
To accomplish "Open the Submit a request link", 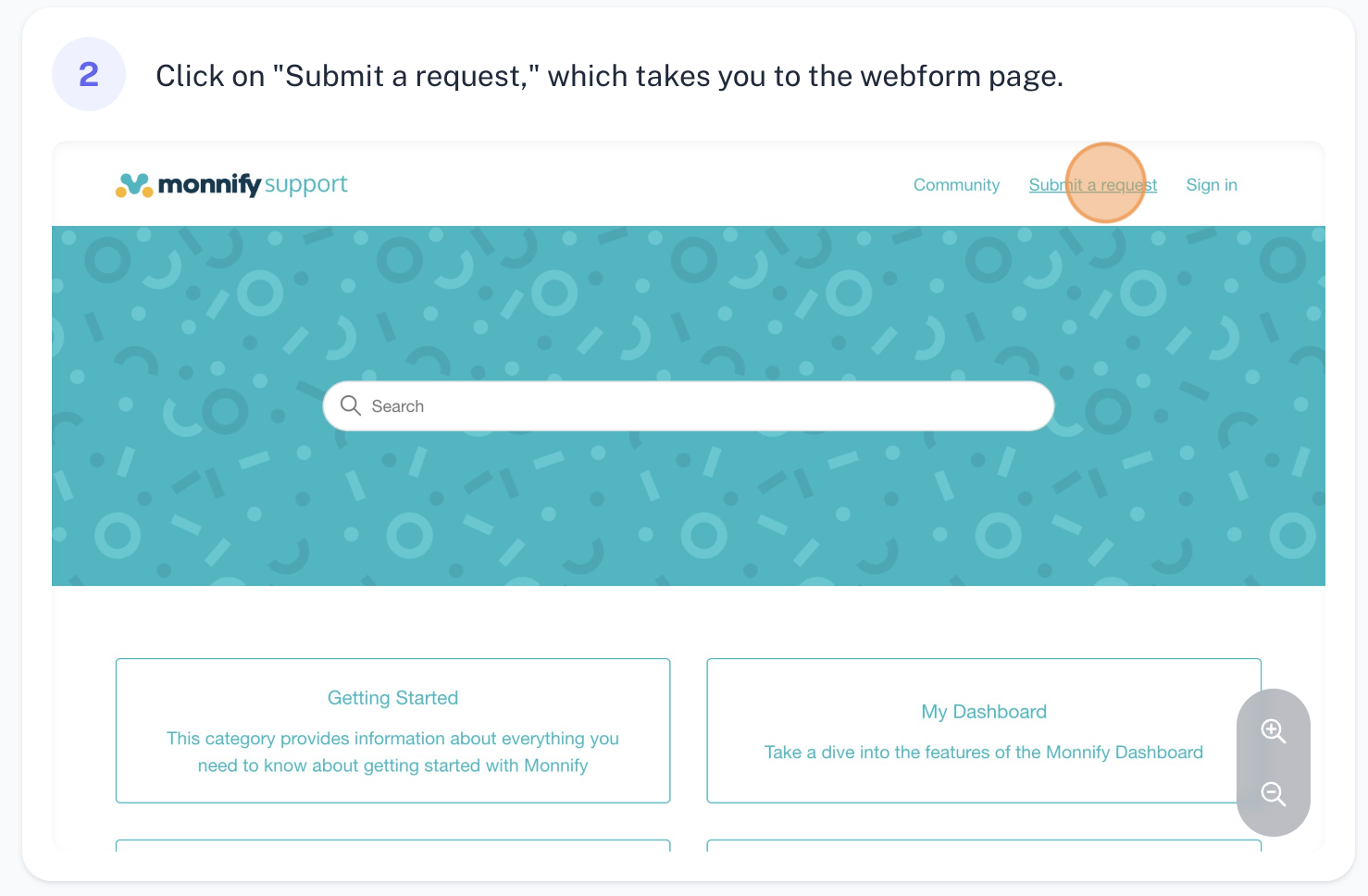I will click(1092, 185).
